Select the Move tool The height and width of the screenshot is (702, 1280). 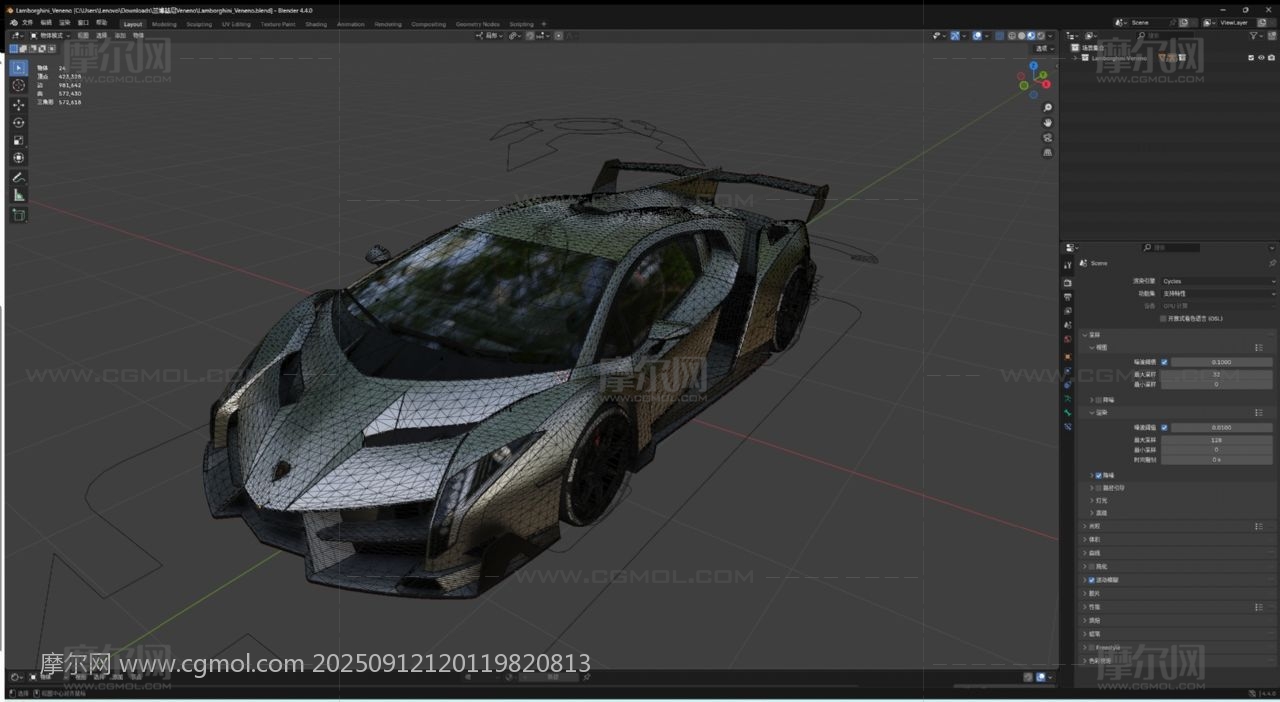tap(18, 105)
